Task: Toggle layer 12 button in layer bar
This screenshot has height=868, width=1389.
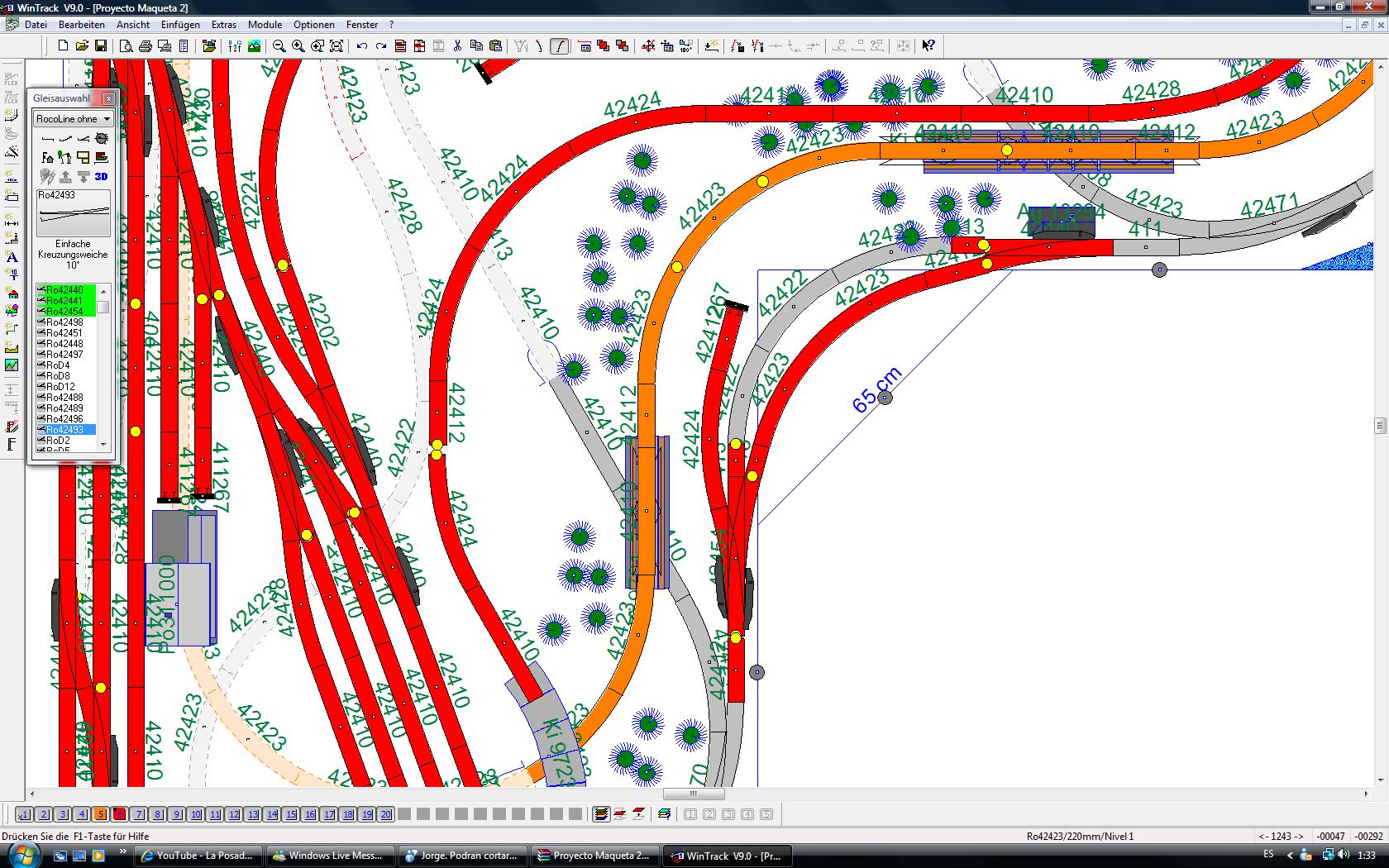Action: tap(234, 814)
